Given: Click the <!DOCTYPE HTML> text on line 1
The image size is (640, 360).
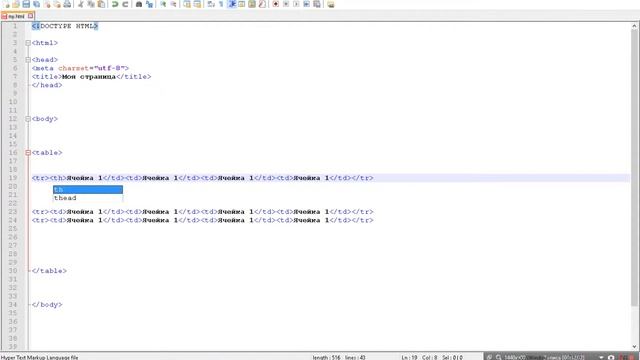Looking at the screenshot, I should pyautogui.click(x=65, y=26).
